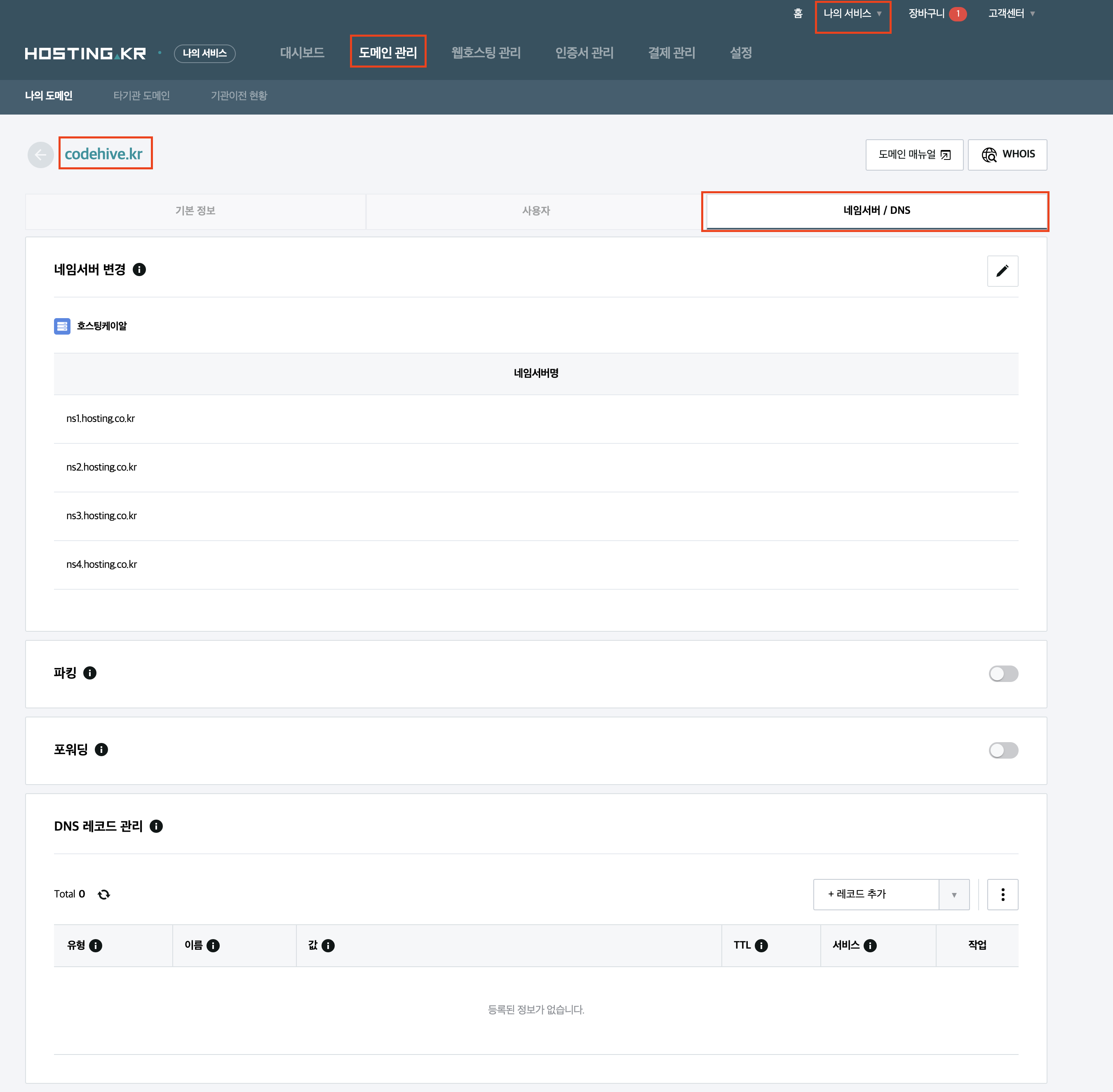The height and width of the screenshot is (1092, 1113).
Task: Click info icon beside DNS 레코드 관리
Action: pos(156,826)
